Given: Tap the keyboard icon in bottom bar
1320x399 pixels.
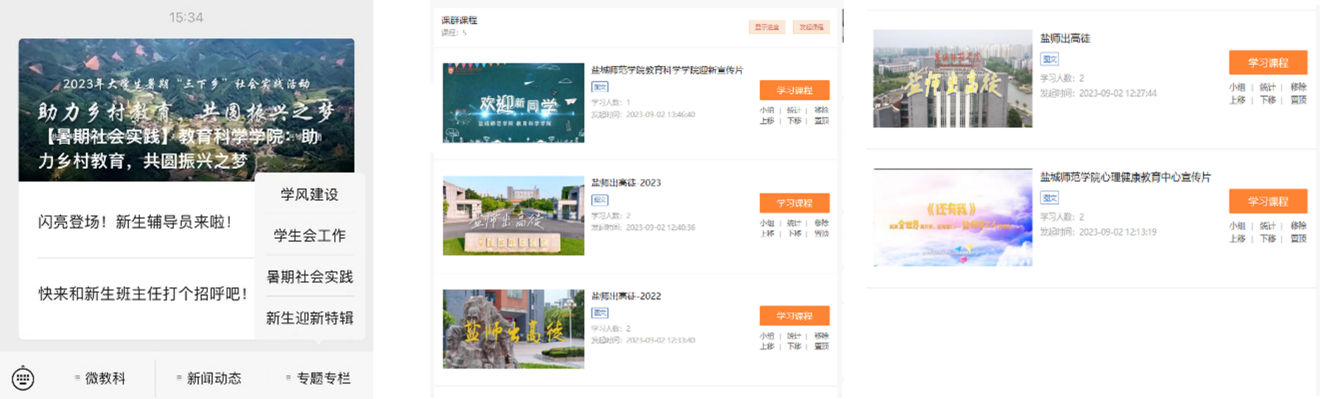Looking at the screenshot, I should pos(22,378).
